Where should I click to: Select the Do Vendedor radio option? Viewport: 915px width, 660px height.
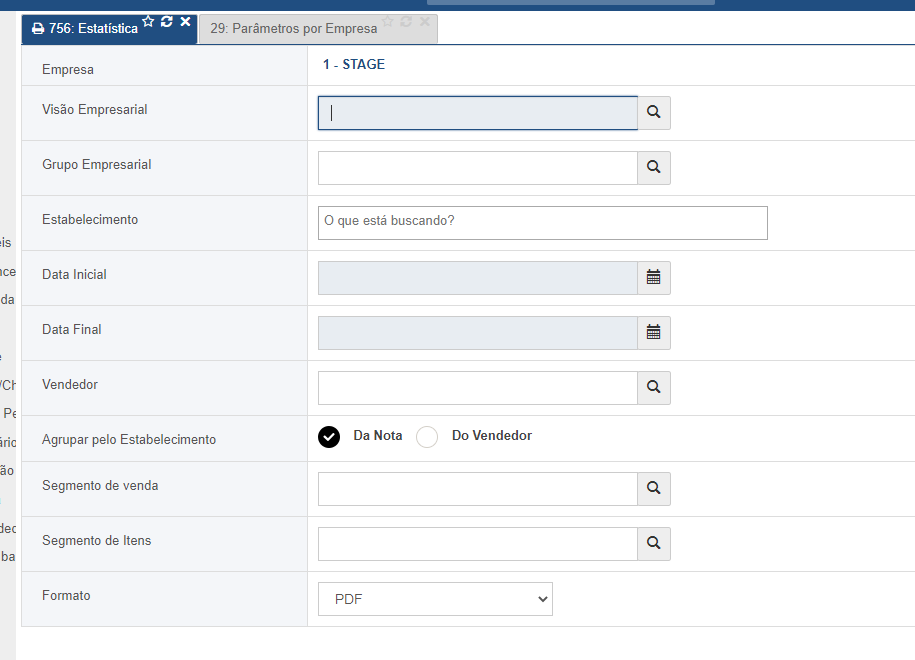[427, 436]
